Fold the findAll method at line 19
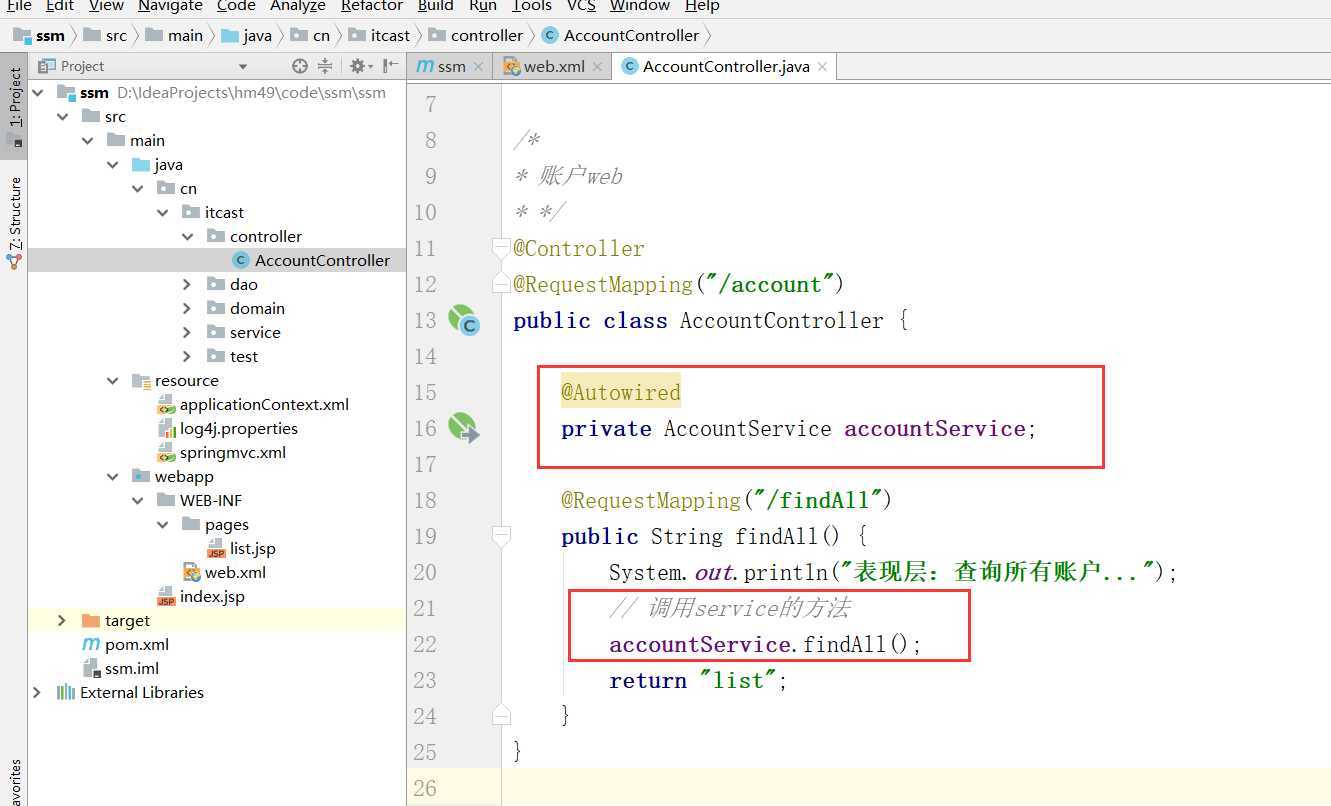The image size is (1331, 806). tap(501, 536)
